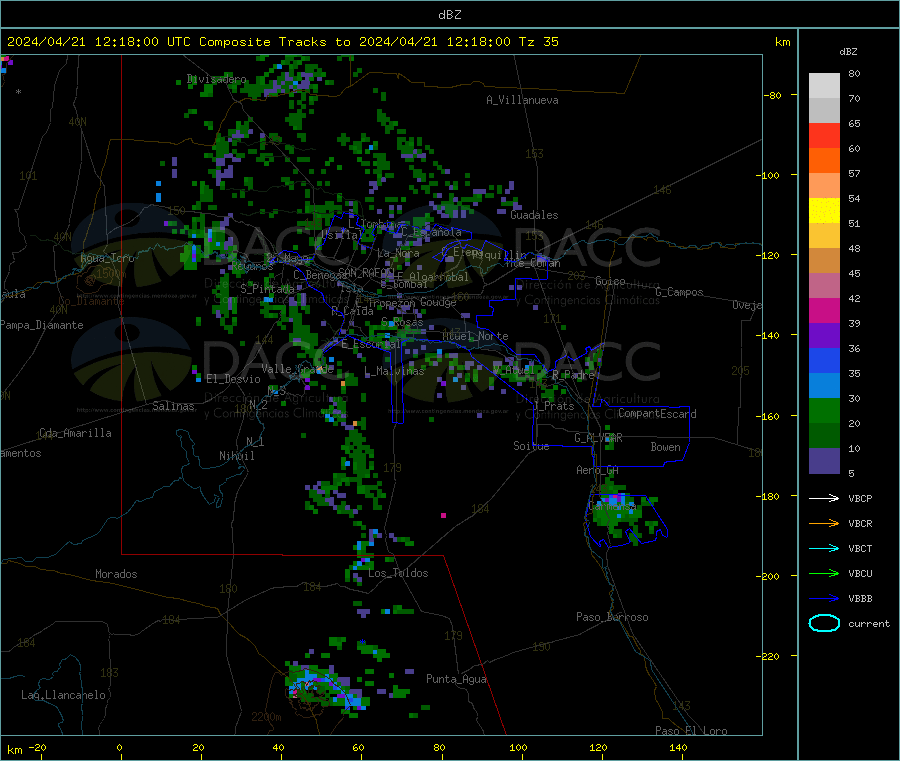This screenshot has width=900, height=761.
Task: Click the Paso_El_Loro map label
Action: point(691,731)
